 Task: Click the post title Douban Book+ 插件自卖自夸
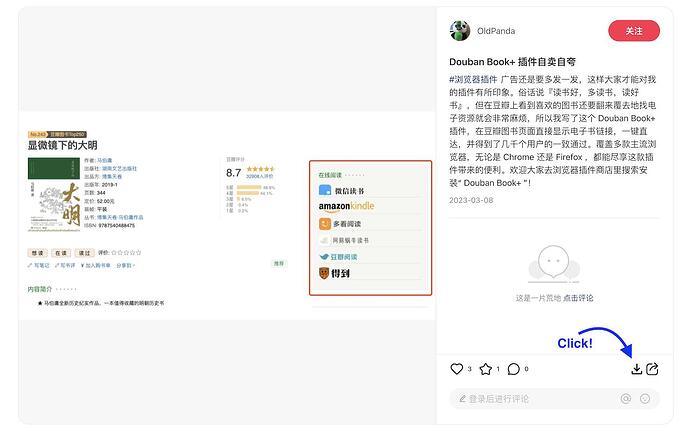(x=512, y=62)
